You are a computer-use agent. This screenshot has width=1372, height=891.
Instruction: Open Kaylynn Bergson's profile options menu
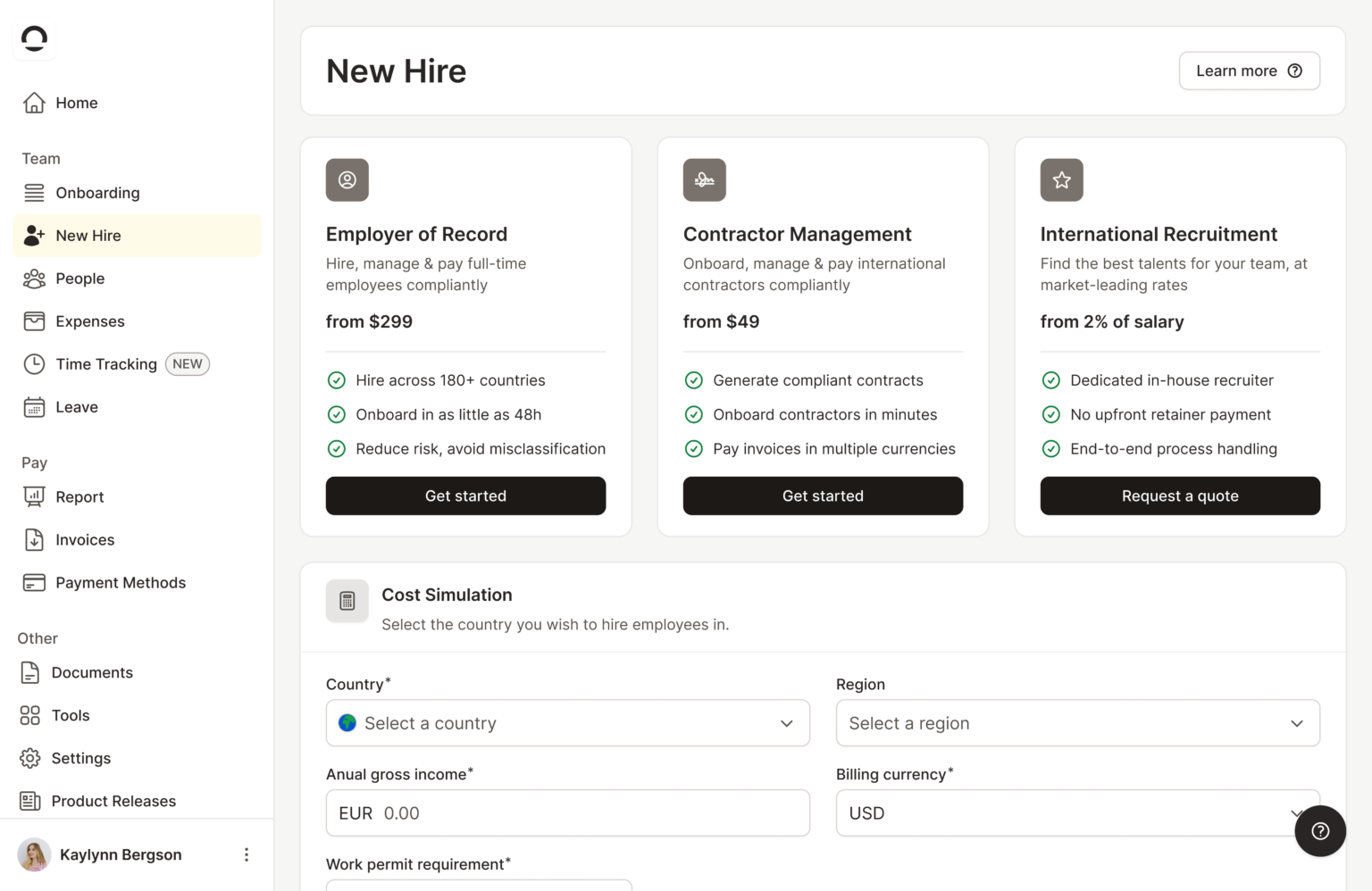tap(247, 854)
